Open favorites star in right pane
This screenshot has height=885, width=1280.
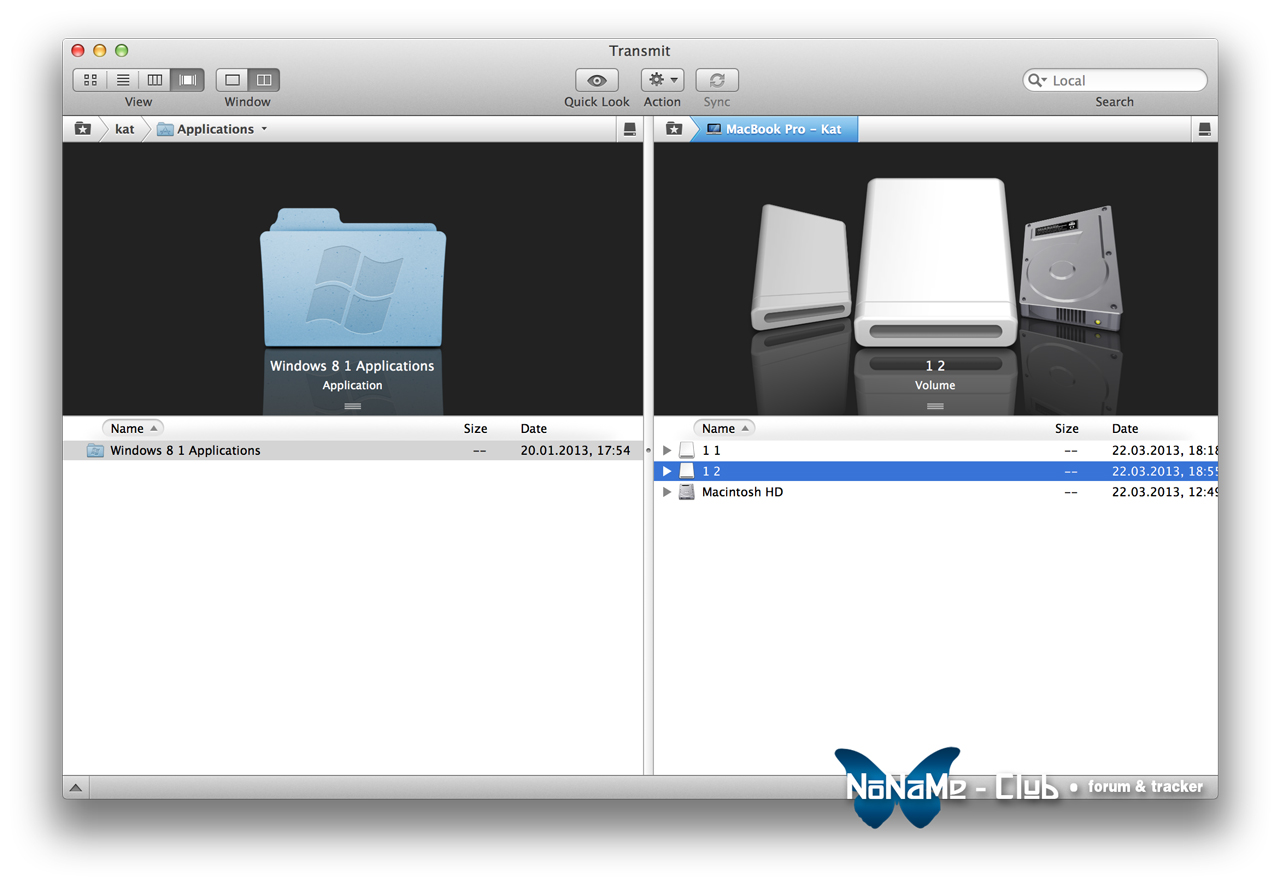point(674,129)
